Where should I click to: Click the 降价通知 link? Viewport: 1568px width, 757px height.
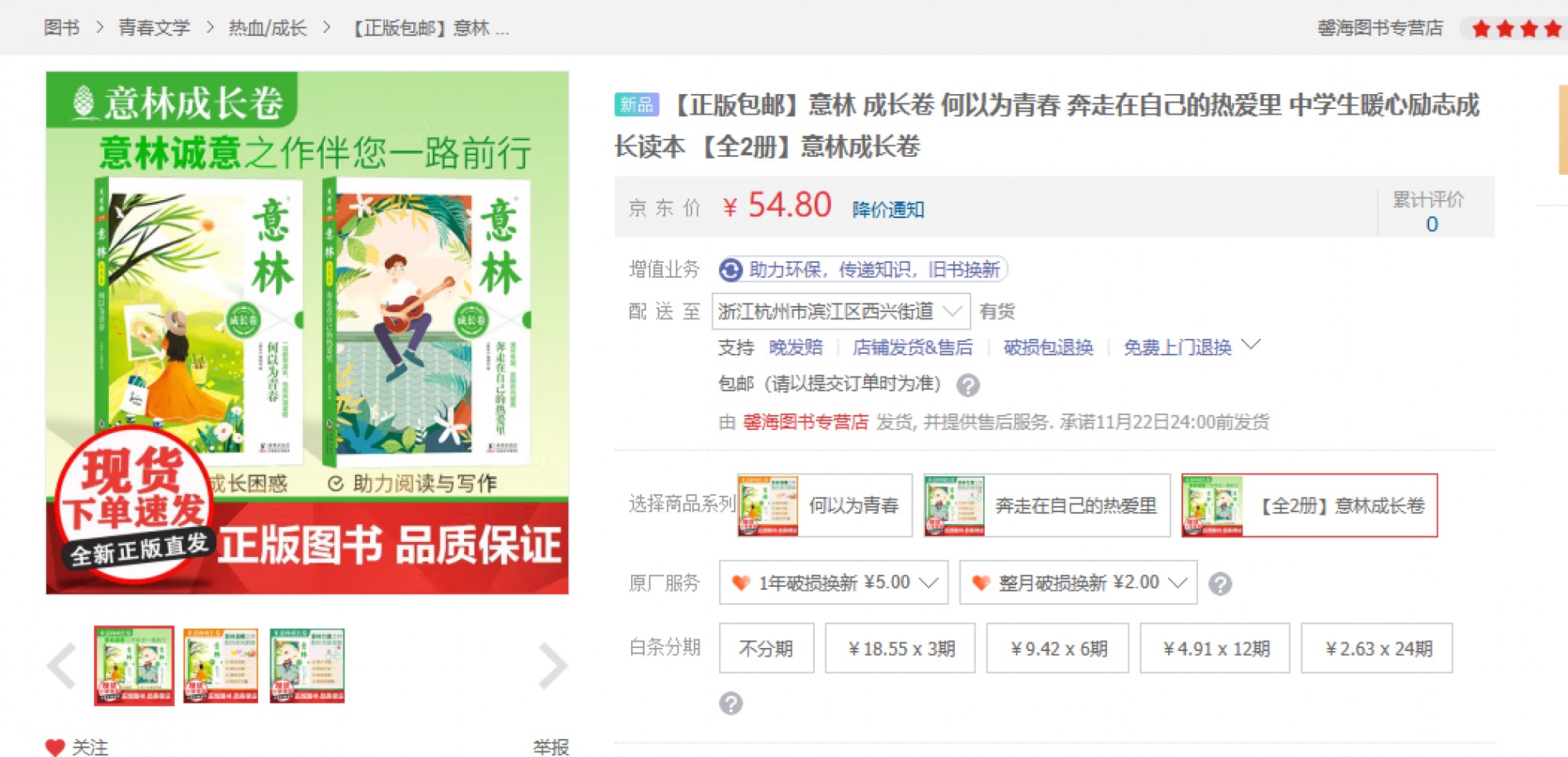(x=888, y=209)
